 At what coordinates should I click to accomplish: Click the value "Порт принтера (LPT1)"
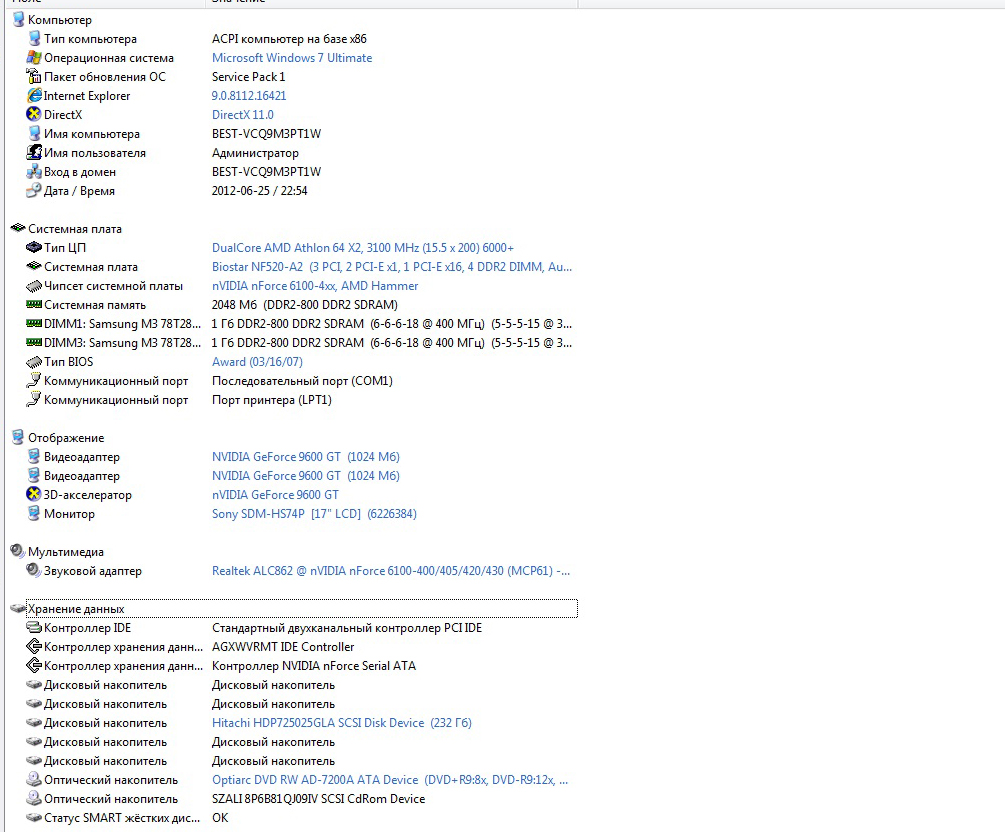pos(272,400)
